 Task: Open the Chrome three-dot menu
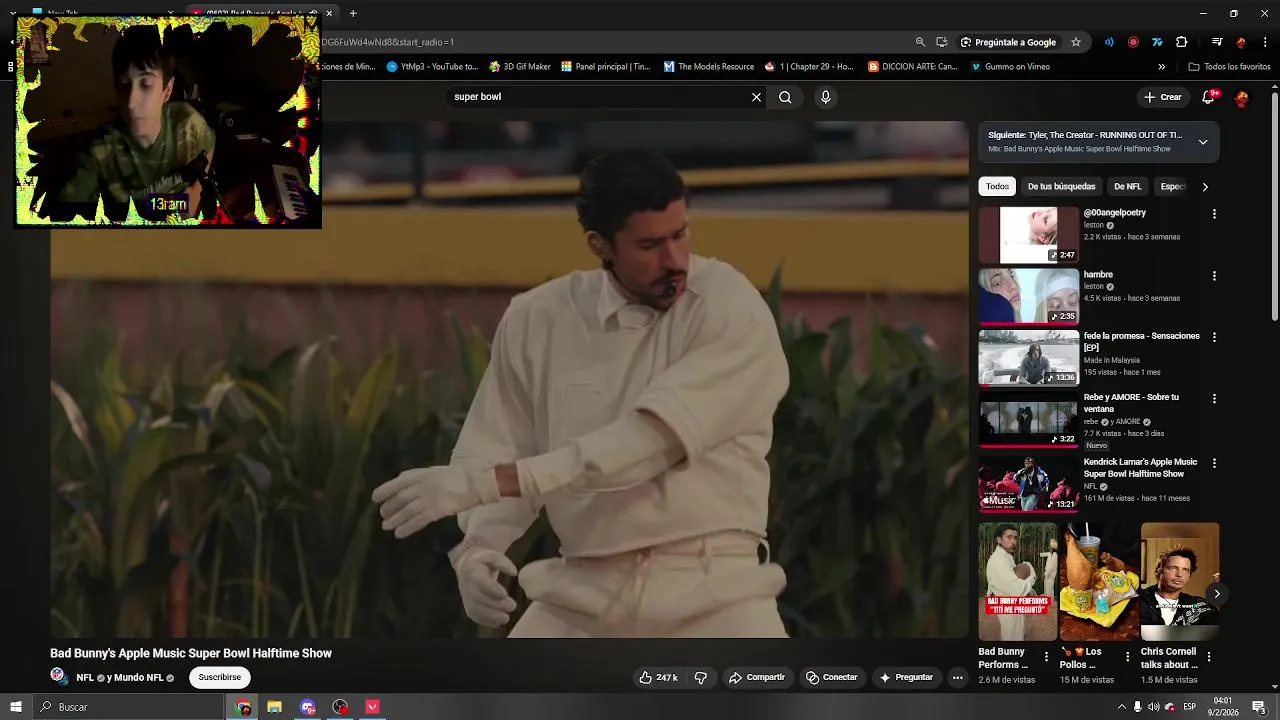click(1265, 42)
